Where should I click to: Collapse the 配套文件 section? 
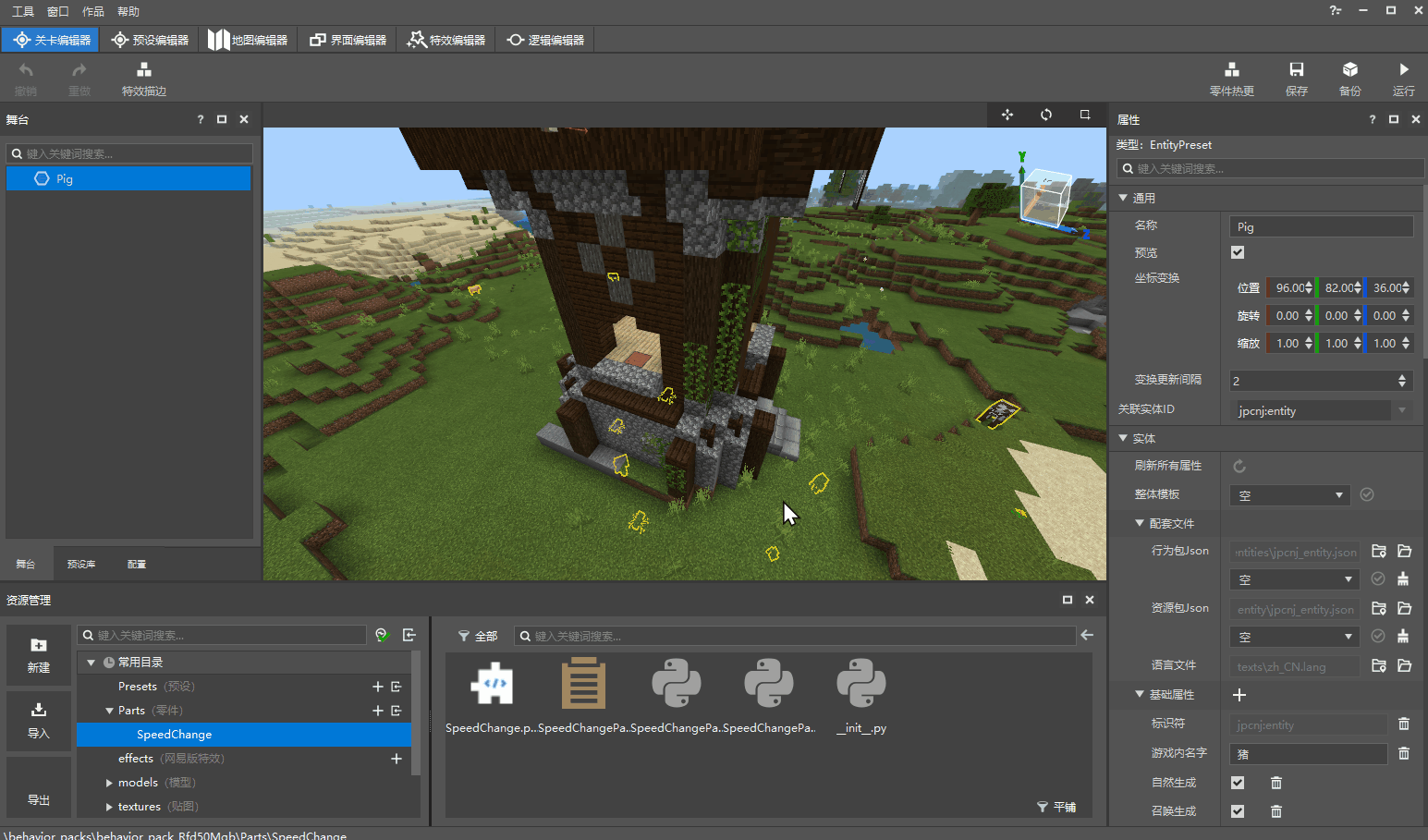point(1140,523)
